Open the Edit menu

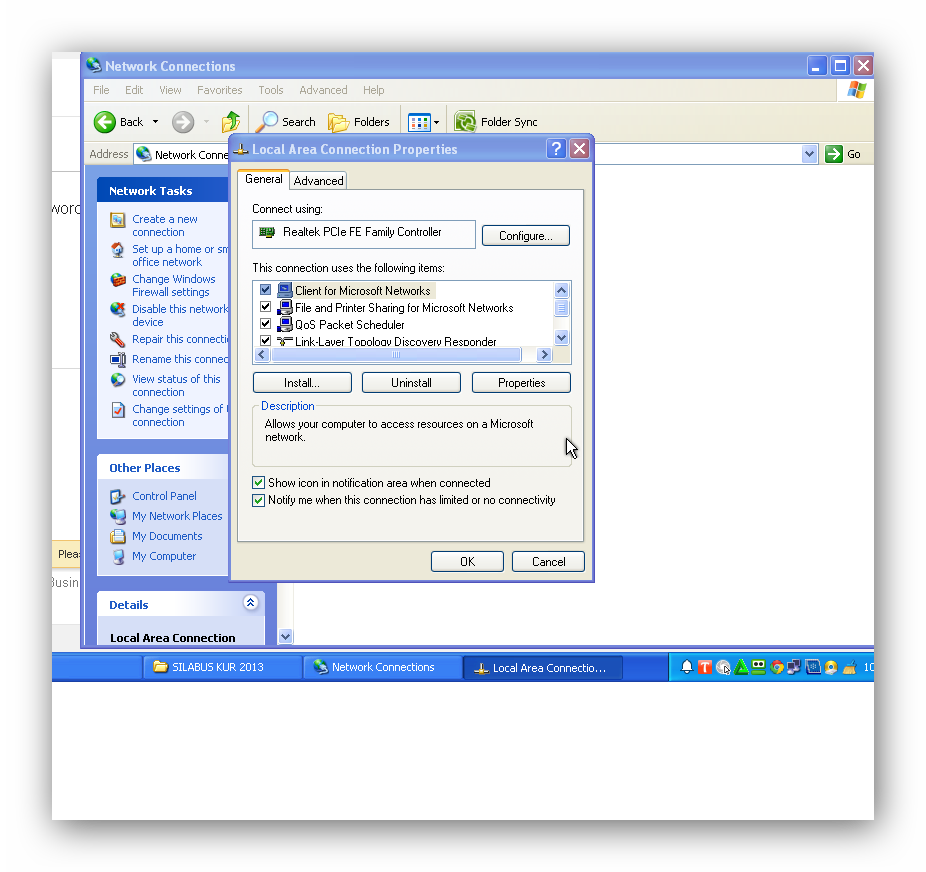pos(134,90)
